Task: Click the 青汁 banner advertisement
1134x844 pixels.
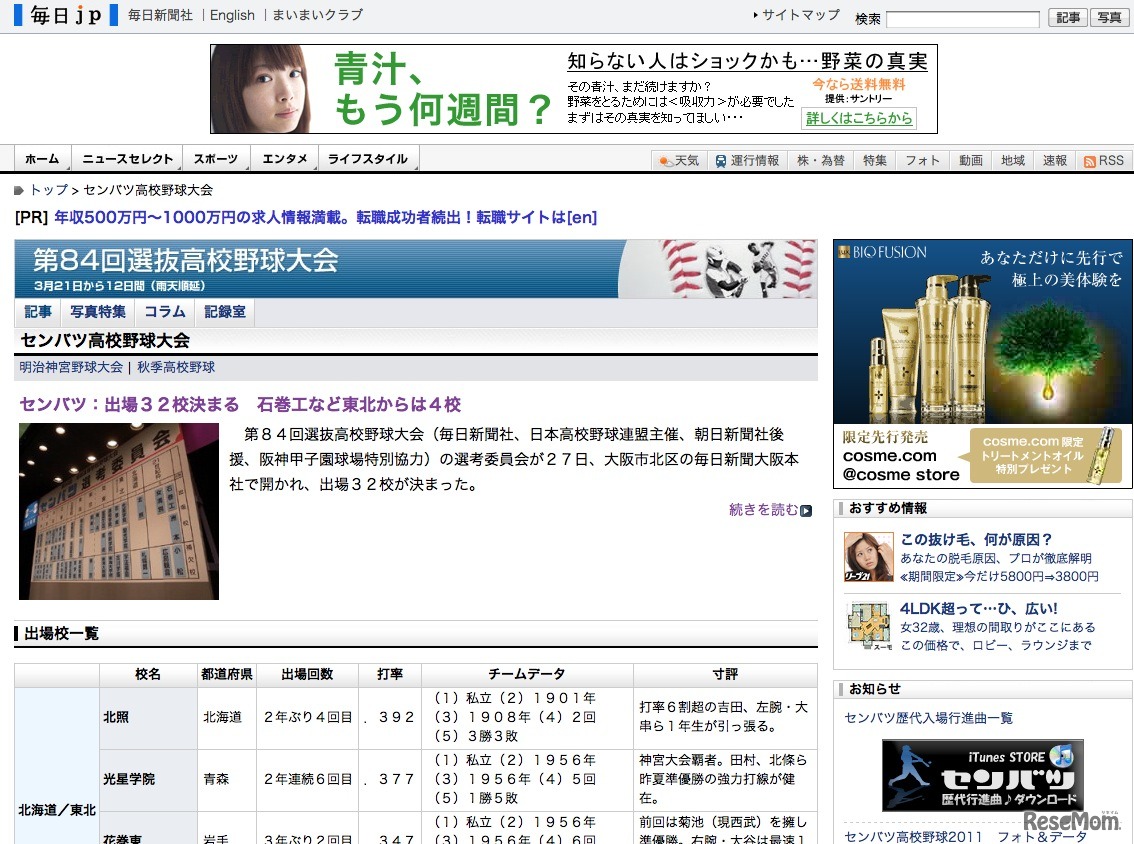Action: [x=574, y=89]
